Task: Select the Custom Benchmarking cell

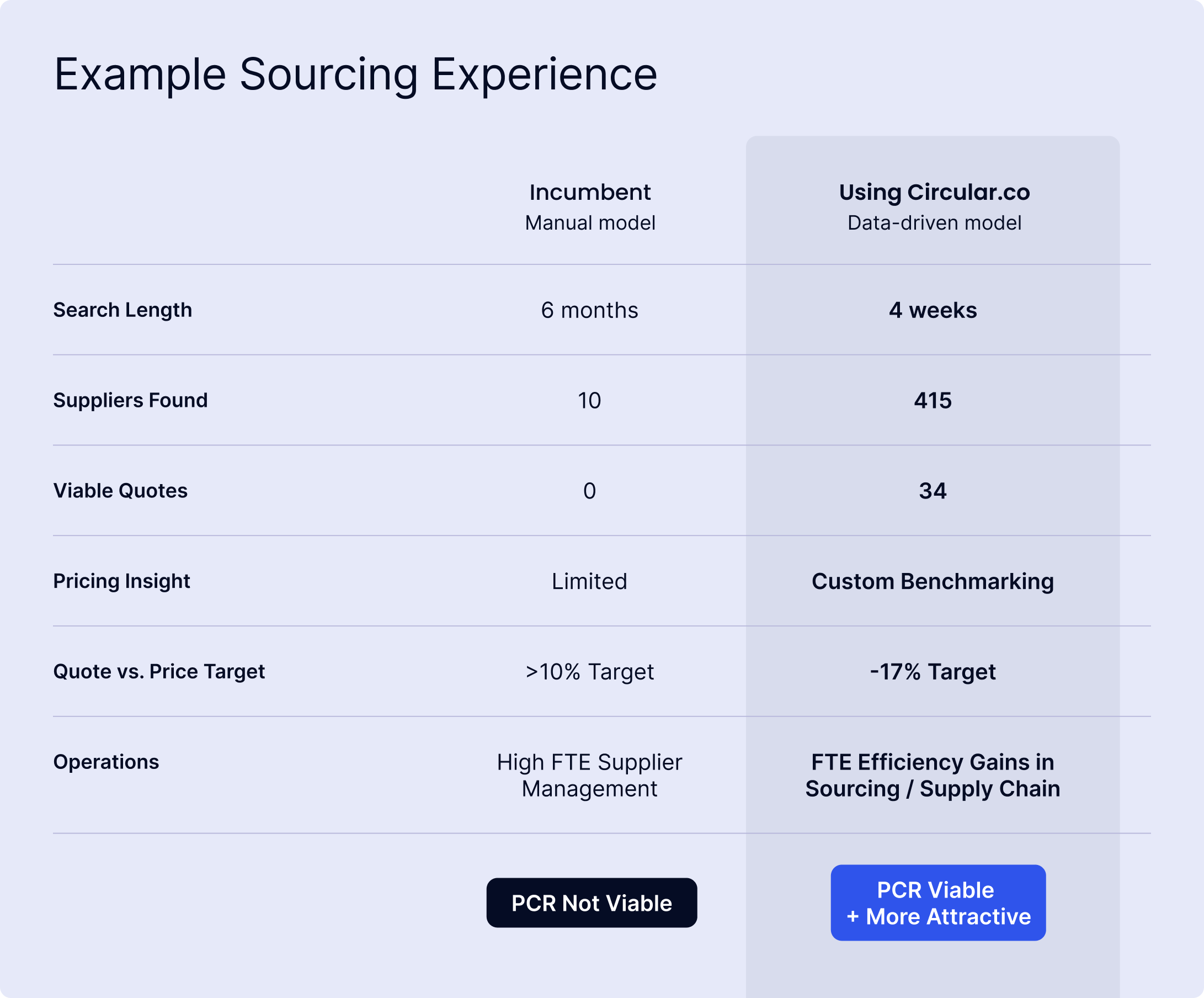Action: [x=933, y=582]
